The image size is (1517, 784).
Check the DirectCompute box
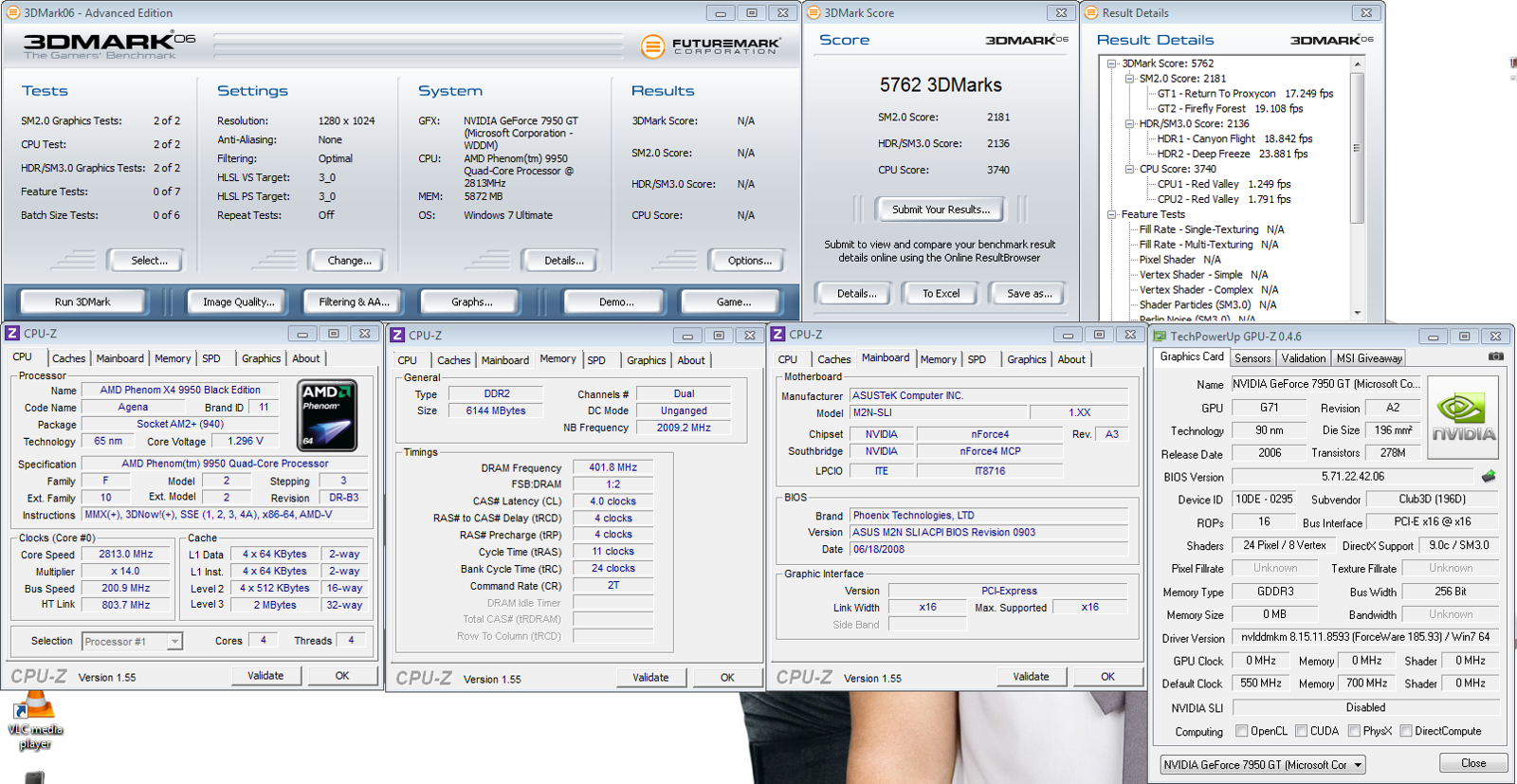pyautogui.click(x=1407, y=731)
